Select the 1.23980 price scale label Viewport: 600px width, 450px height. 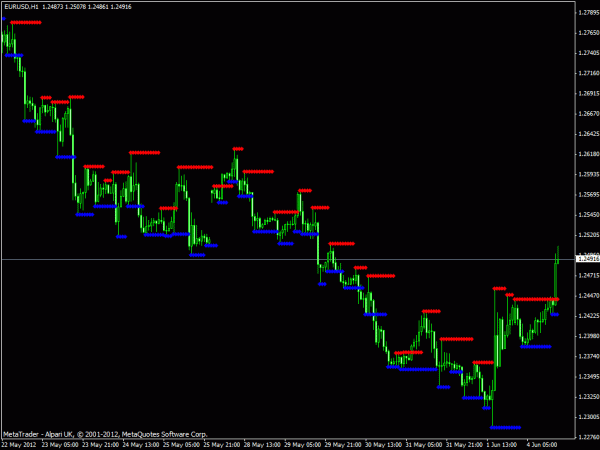589,336
